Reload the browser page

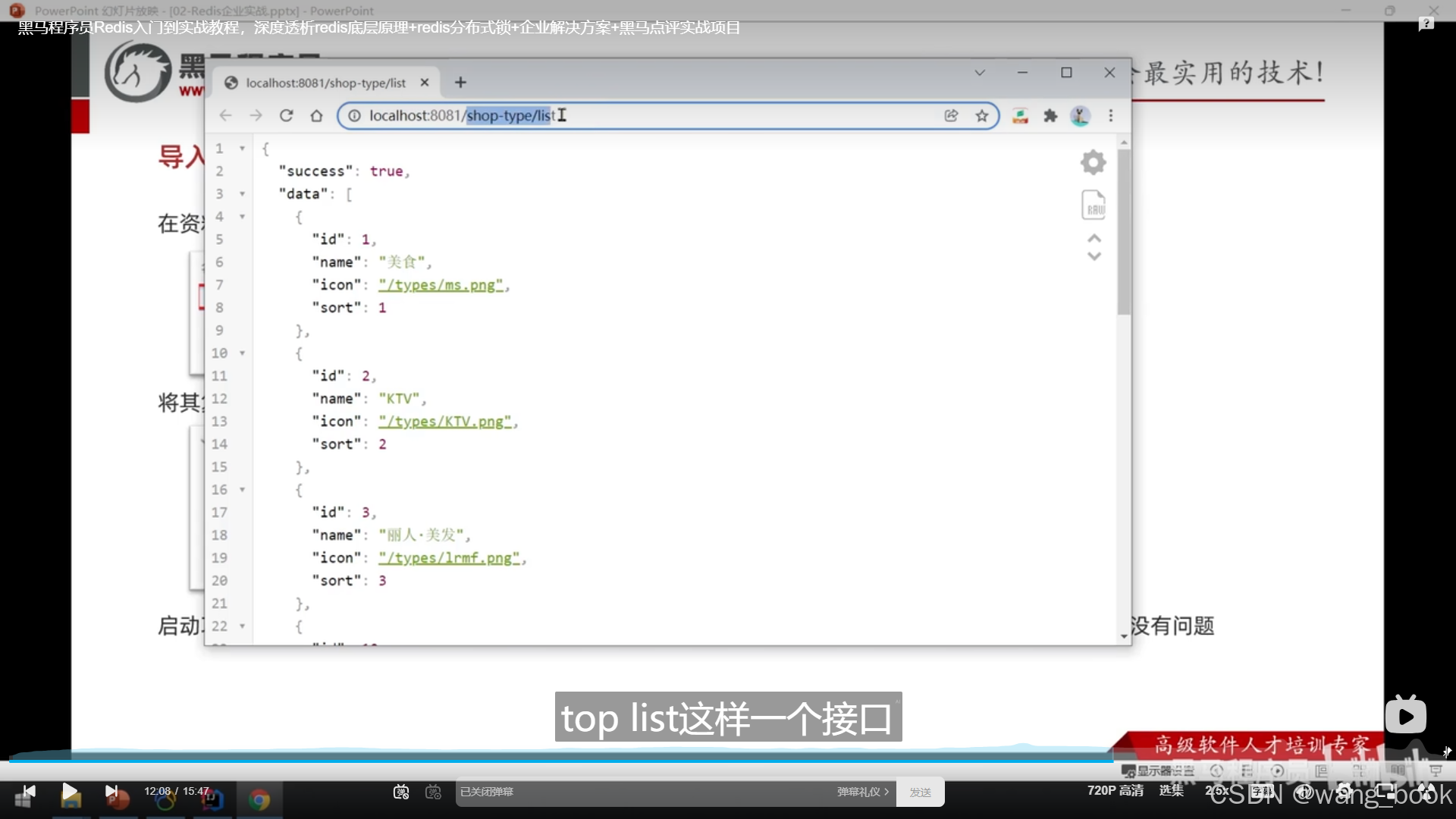(x=286, y=115)
